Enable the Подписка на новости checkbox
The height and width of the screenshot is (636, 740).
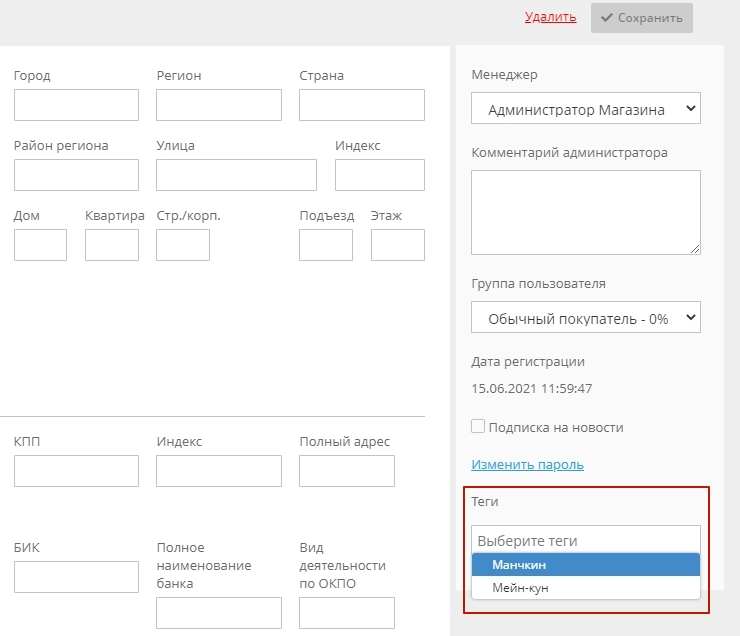[478, 427]
